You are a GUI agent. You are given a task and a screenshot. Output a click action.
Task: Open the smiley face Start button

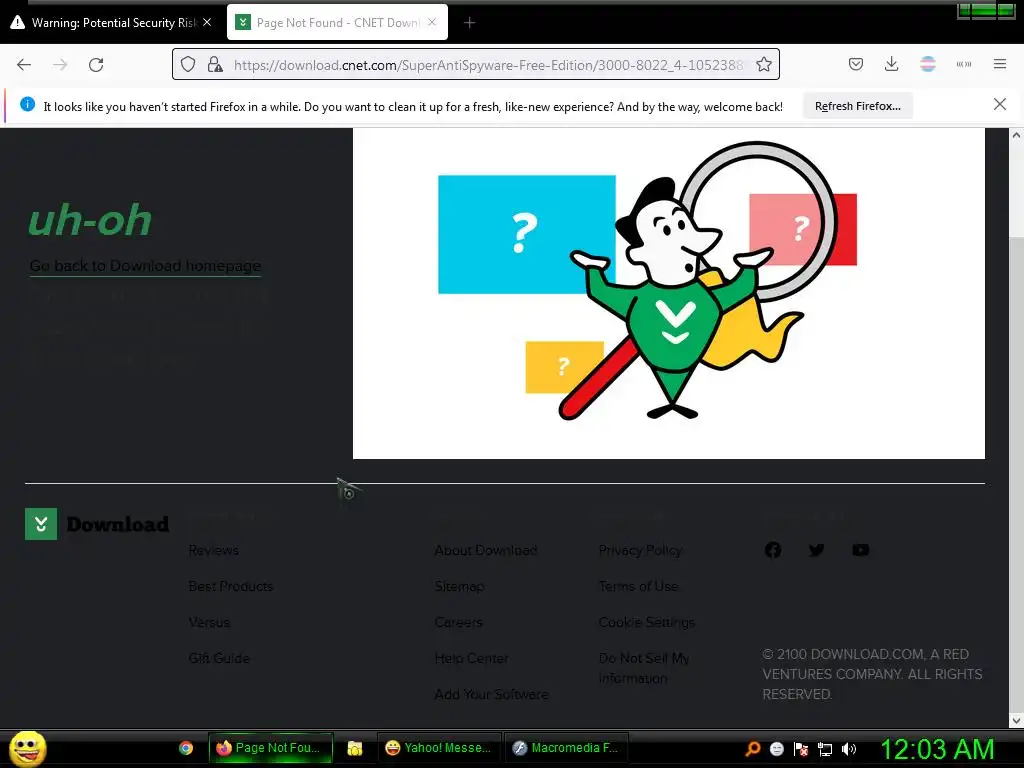click(x=27, y=748)
